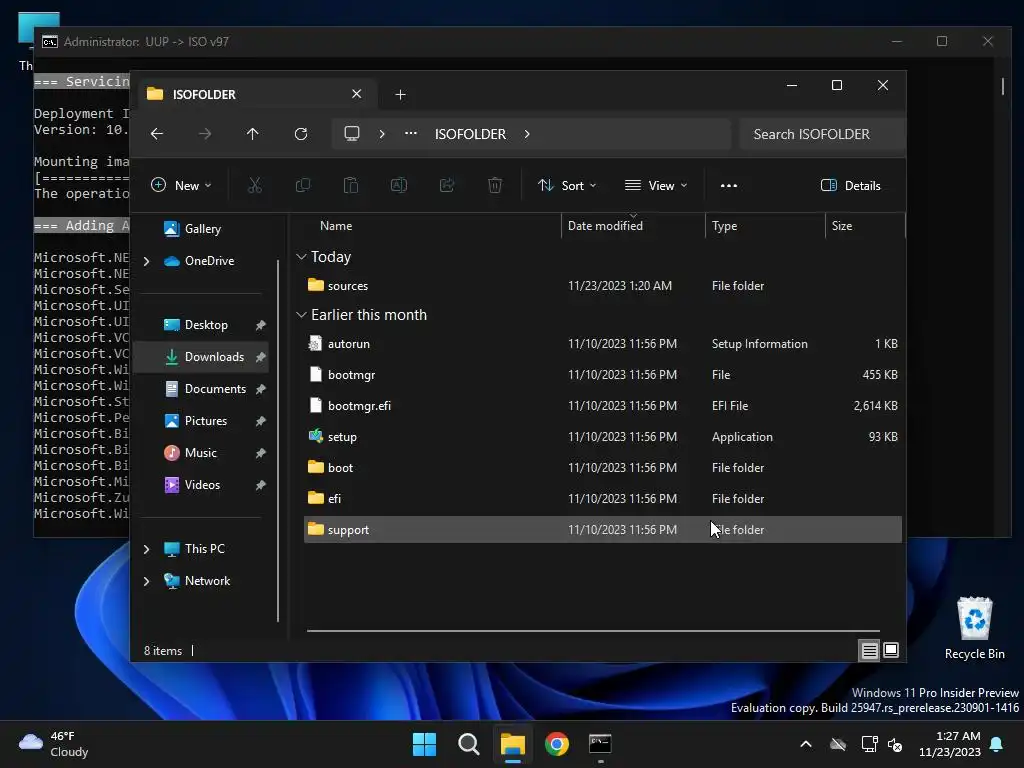Go up one folder level
The height and width of the screenshot is (768, 1024).
pos(252,134)
